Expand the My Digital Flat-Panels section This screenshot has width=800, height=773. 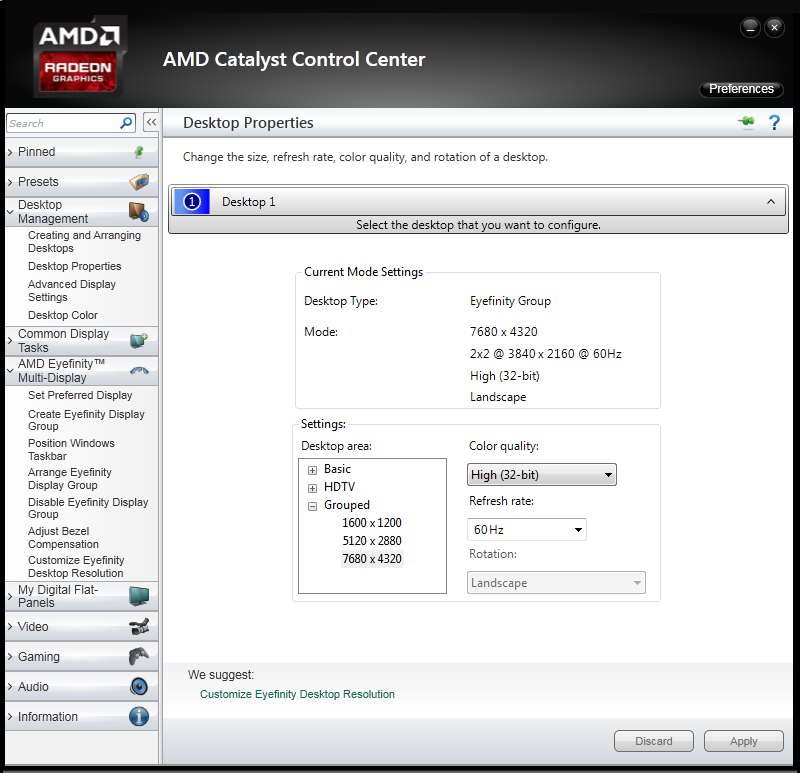[10, 596]
